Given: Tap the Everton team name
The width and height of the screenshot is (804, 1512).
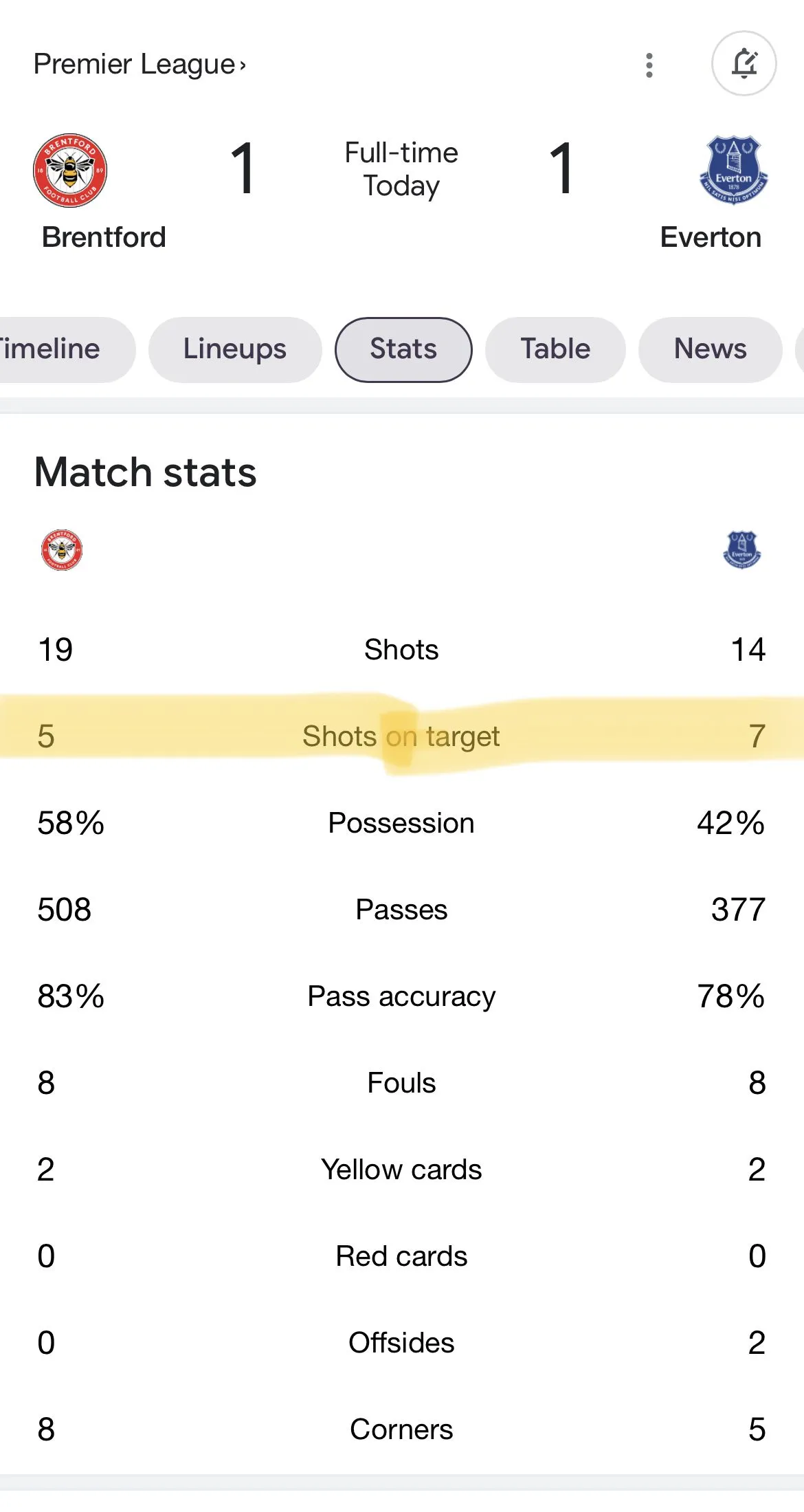Looking at the screenshot, I should pos(711,237).
